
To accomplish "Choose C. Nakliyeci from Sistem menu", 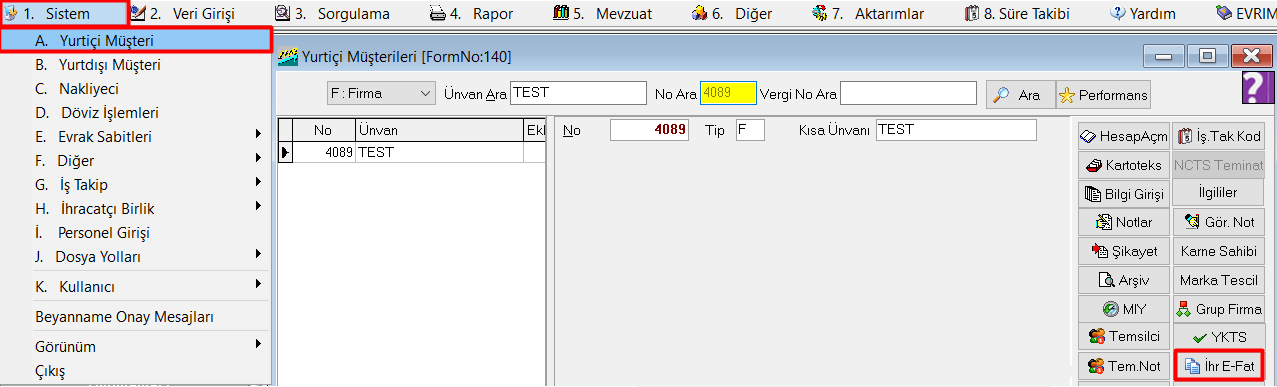I will [136, 89].
